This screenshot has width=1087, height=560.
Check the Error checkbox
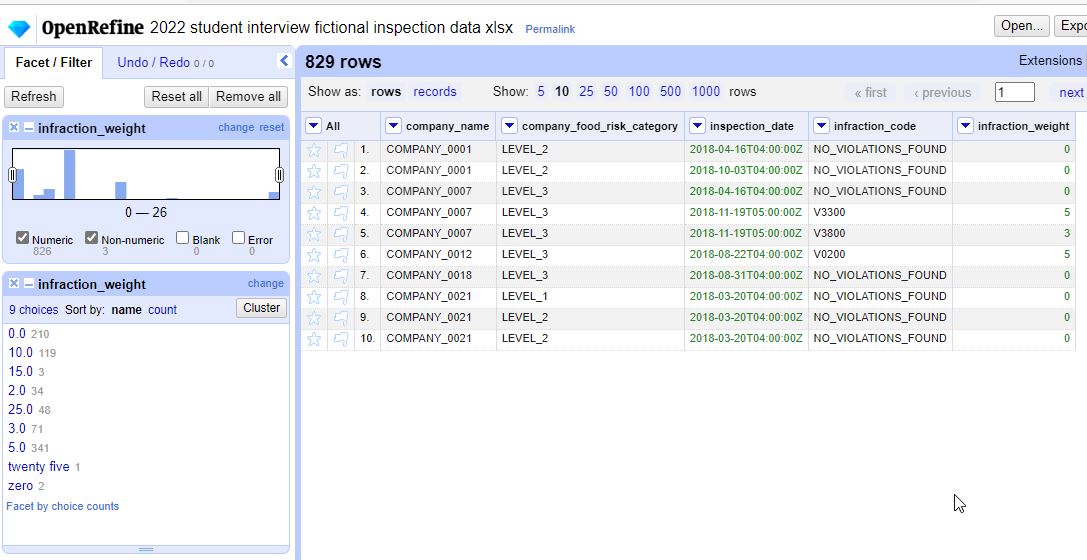point(238,238)
